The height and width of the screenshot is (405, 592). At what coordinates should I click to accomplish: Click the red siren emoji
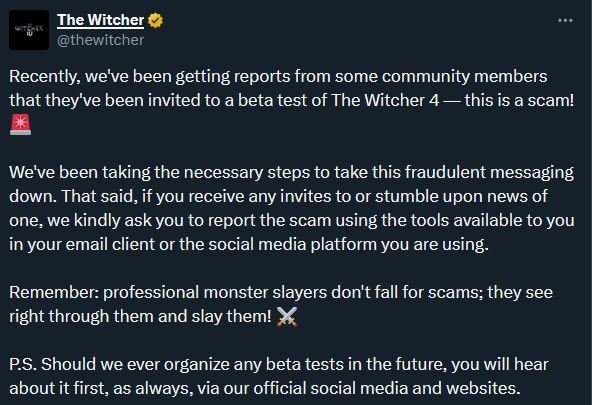point(20,125)
